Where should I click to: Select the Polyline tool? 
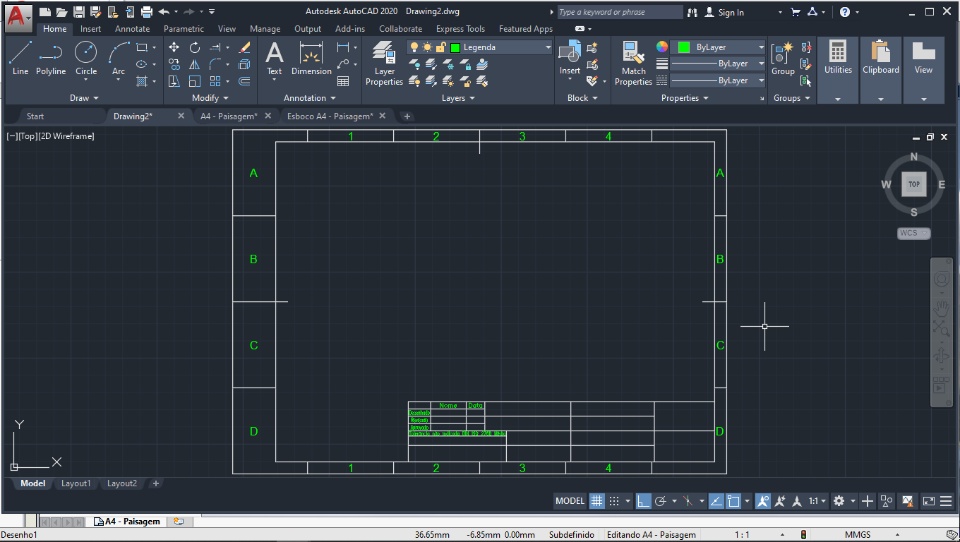pos(51,58)
